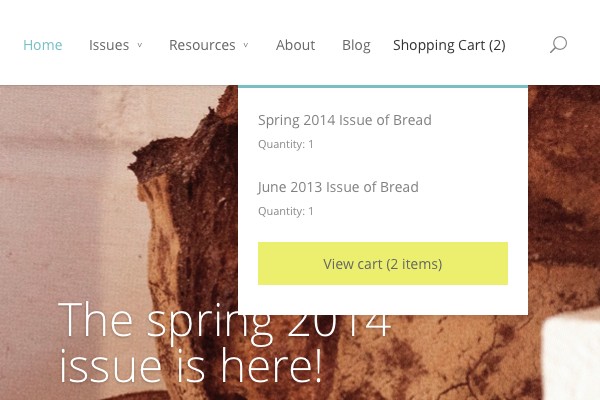The height and width of the screenshot is (400, 600).
Task: Select Quantity under Spring 2014 Issue
Action: tap(286, 144)
